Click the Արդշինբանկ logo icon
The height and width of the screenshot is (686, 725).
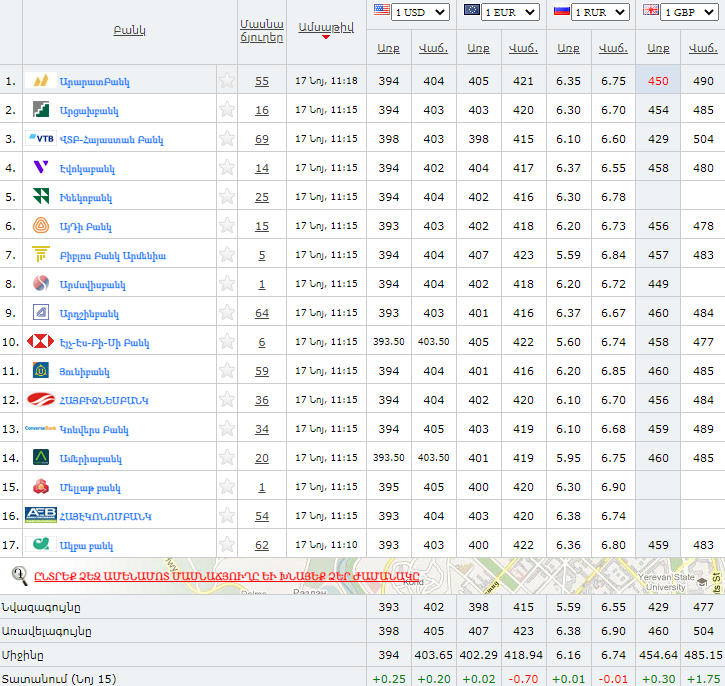tap(41, 312)
